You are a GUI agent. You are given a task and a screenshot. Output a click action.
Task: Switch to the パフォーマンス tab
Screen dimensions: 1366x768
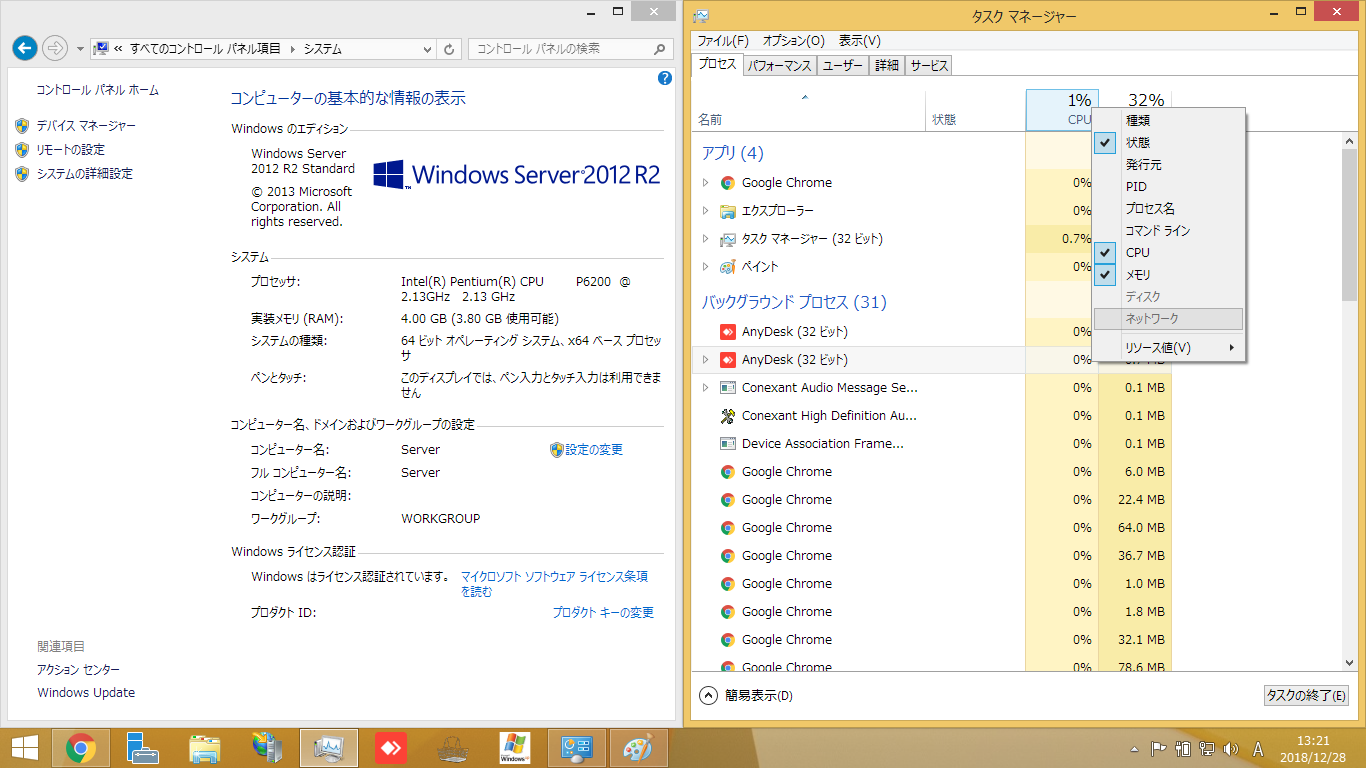(780, 66)
